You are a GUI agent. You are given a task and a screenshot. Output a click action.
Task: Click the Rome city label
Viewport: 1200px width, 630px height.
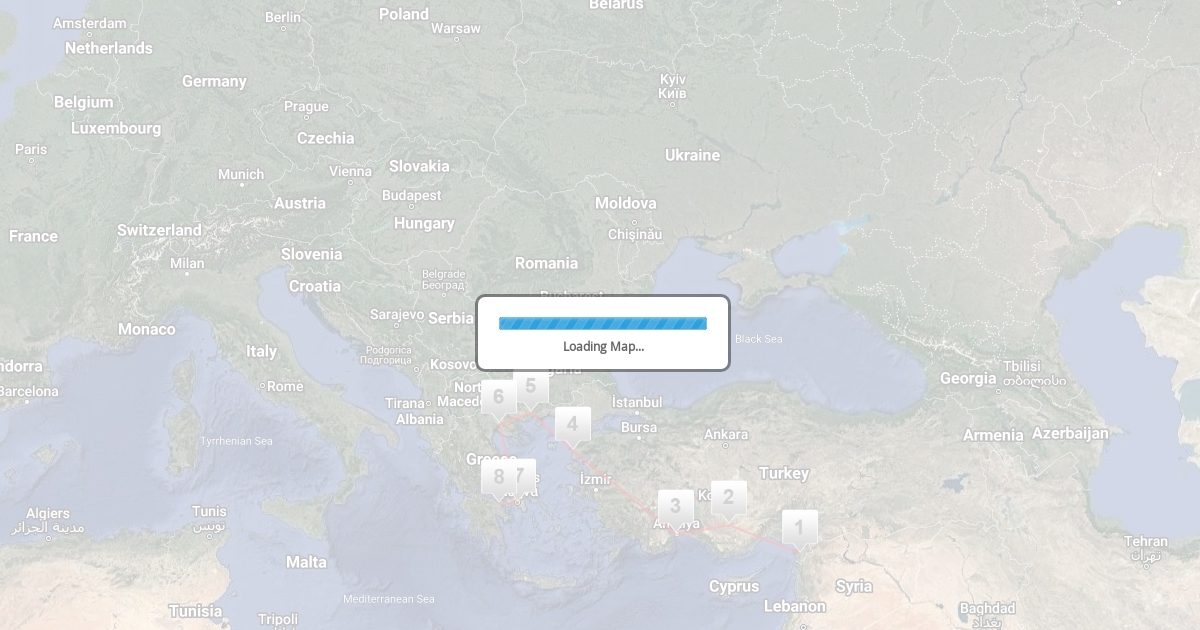[x=285, y=386]
